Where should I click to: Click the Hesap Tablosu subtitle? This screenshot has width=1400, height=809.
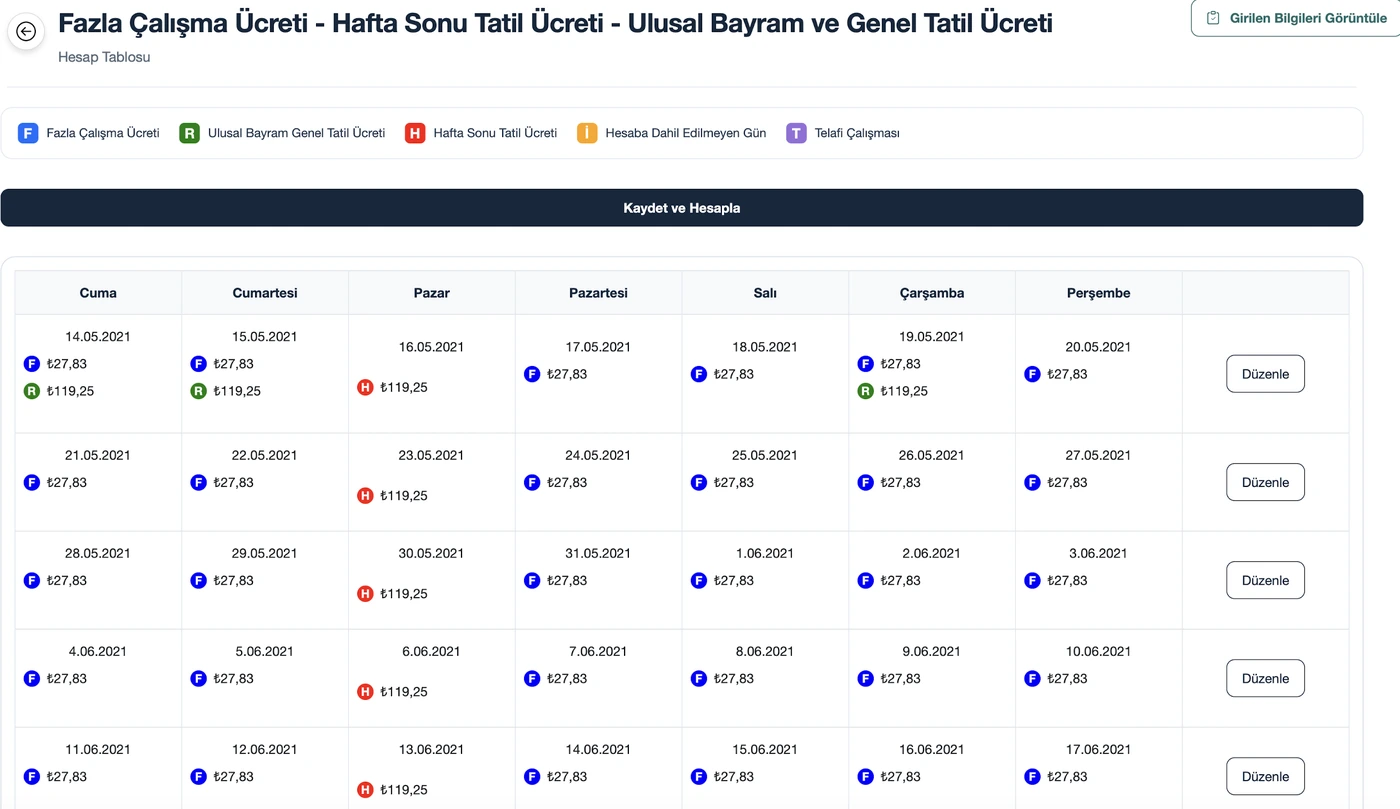coord(104,57)
